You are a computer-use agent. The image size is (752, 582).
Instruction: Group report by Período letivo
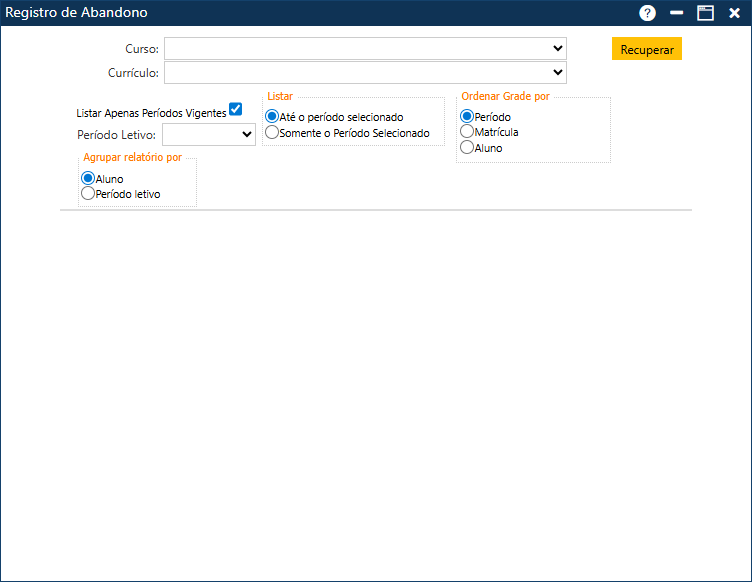pyautogui.click(x=88, y=193)
